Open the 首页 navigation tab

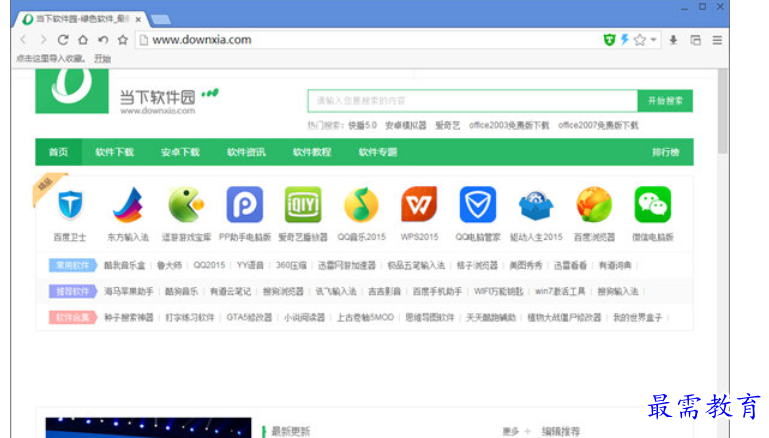(x=58, y=152)
